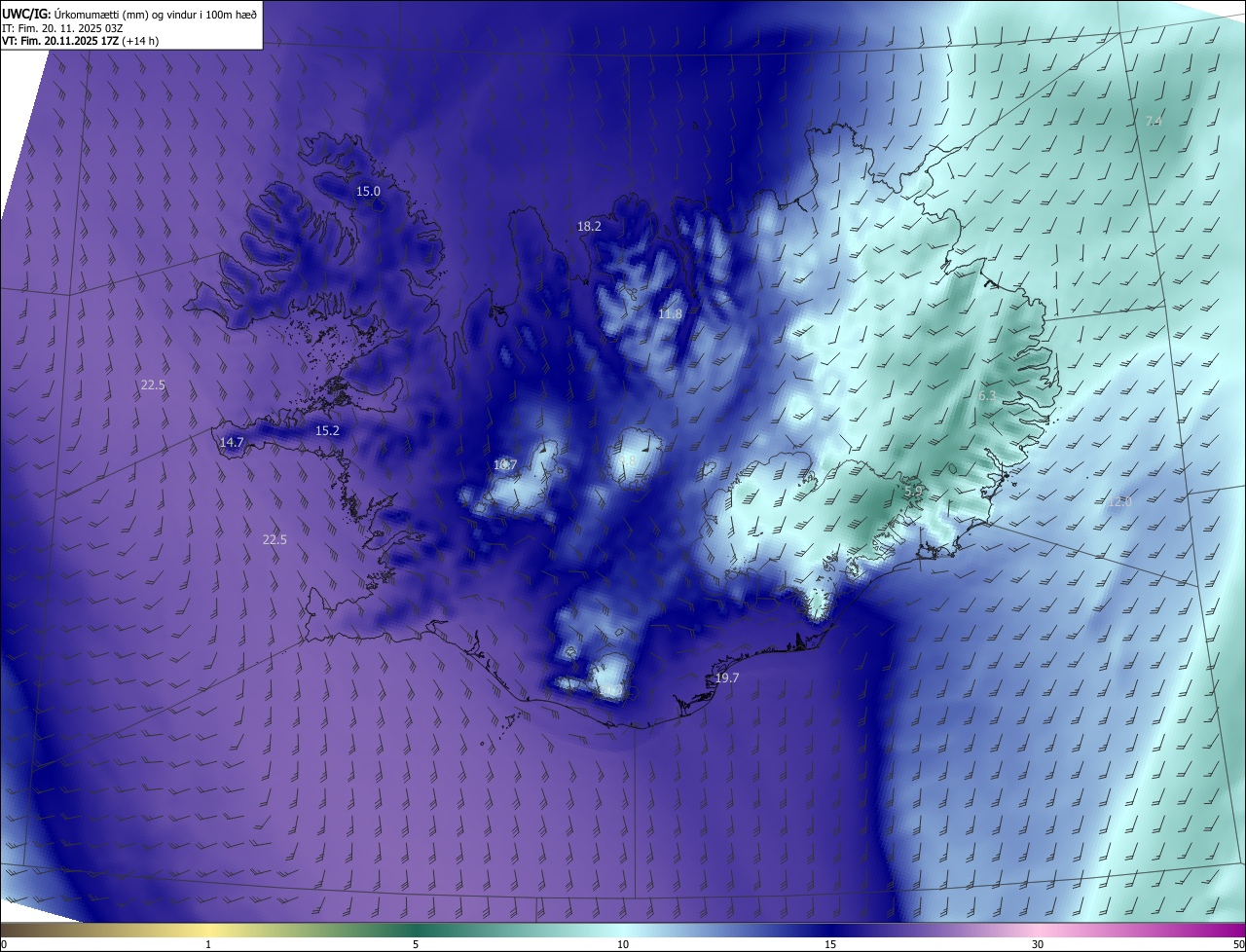Select the 22.5 value west of Breiðafjörður
1246x952 pixels.
tap(153, 385)
